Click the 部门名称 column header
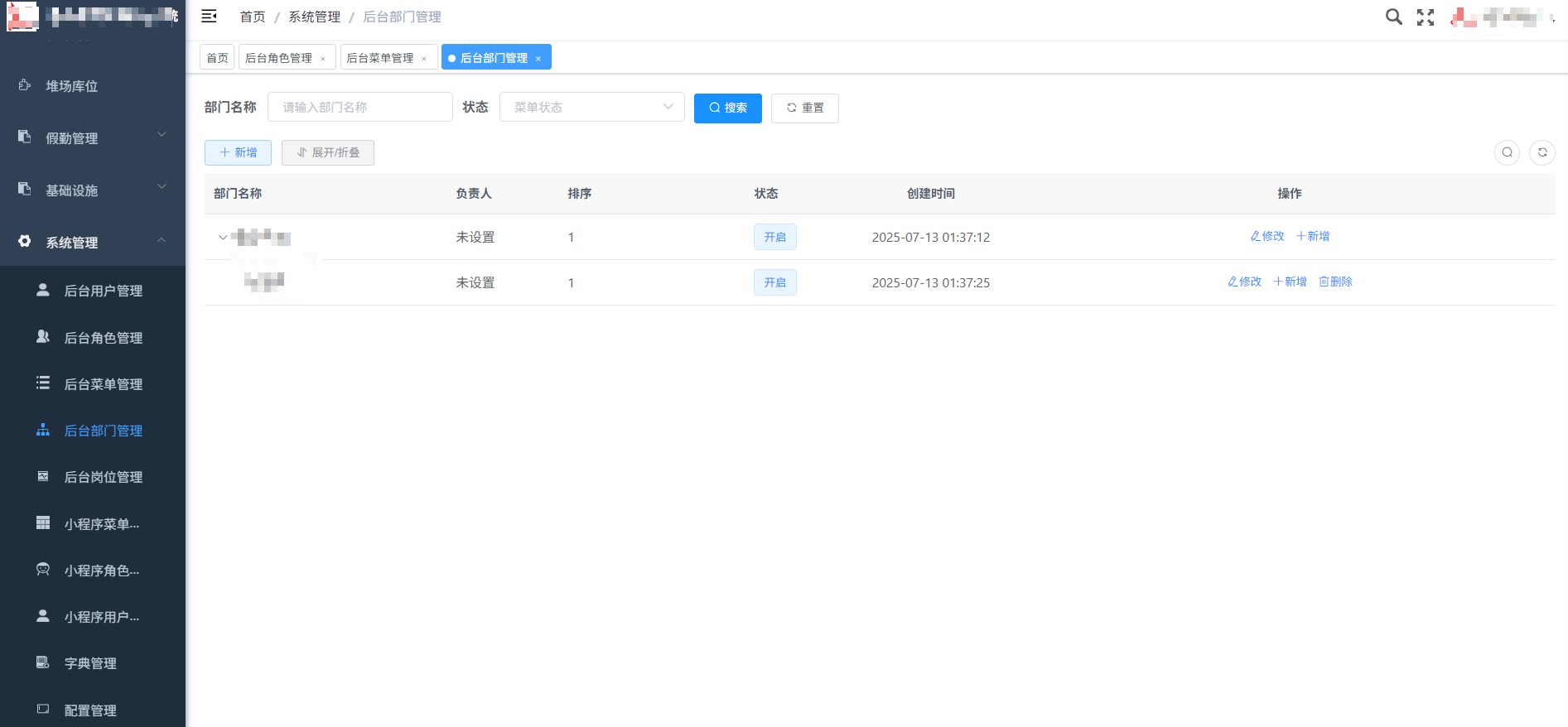 (238, 193)
